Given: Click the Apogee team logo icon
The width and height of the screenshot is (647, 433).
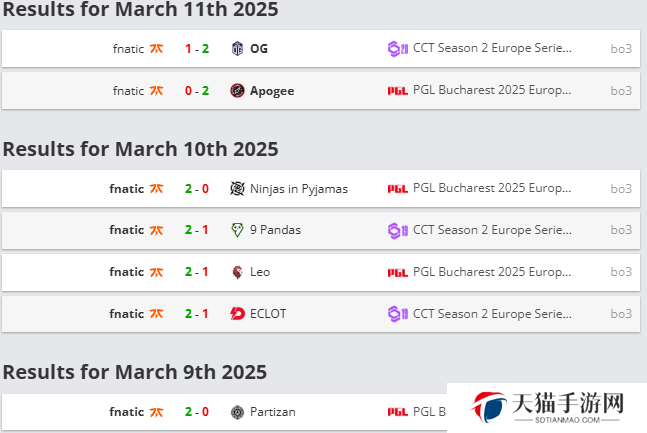Looking at the screenshot, I should [x=237, y=90].
